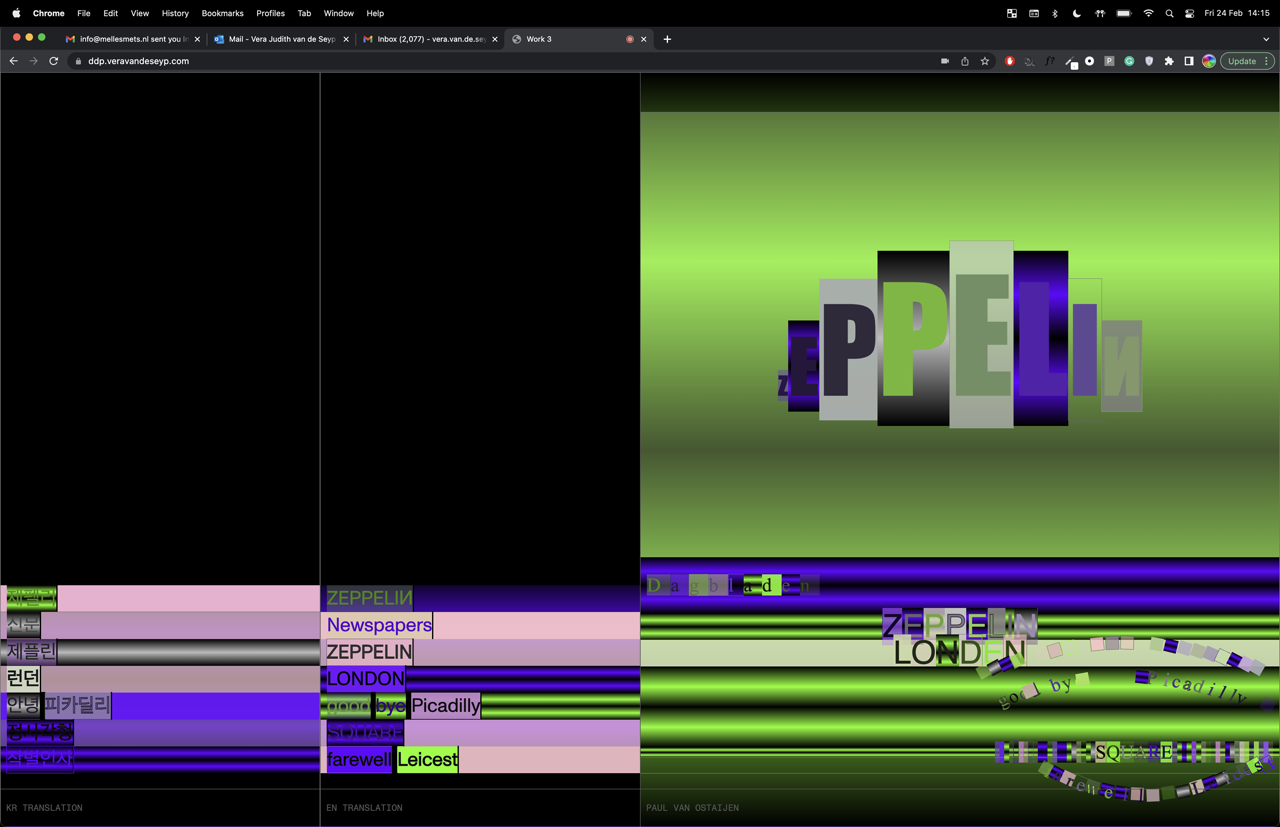Viewport: 1280px width, 827px height.
Task: Toggle the Chrome side panel
Action: [1189, 61]
